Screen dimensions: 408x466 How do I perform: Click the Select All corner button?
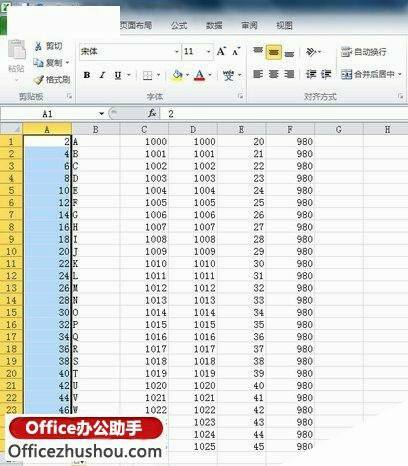tap(11, 129)
